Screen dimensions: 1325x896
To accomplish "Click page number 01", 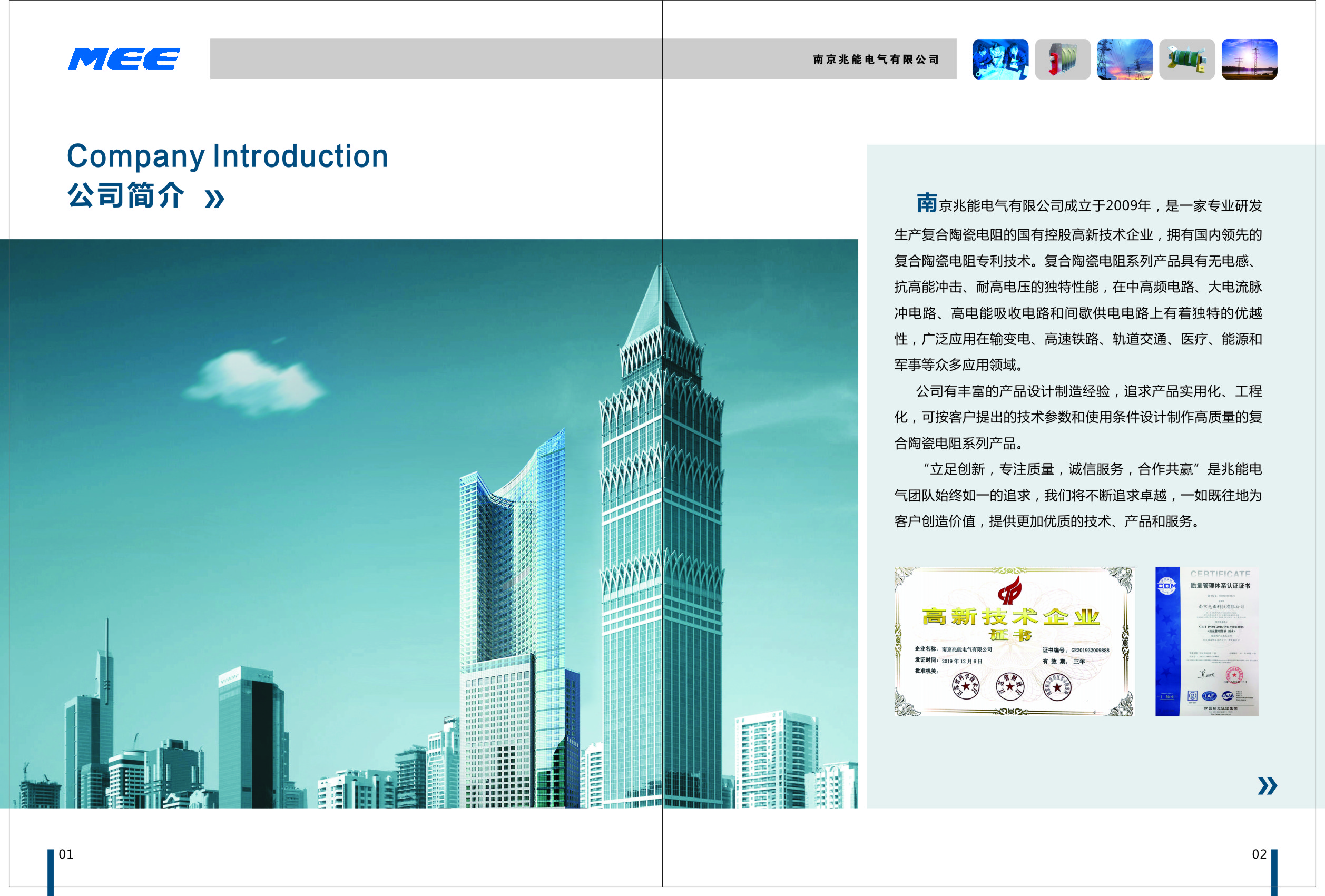I will point(66,854).
